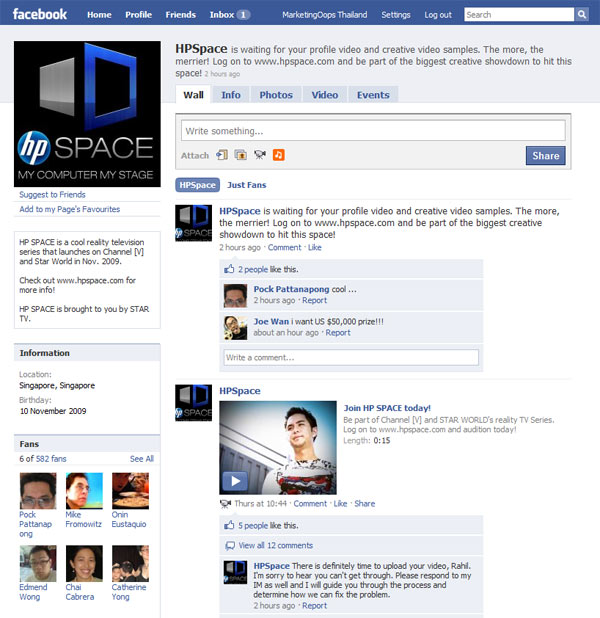The width and height of the screenshot is (600, 618).
Task: Report Joe Wan's comment
Action: coord(338,333)
